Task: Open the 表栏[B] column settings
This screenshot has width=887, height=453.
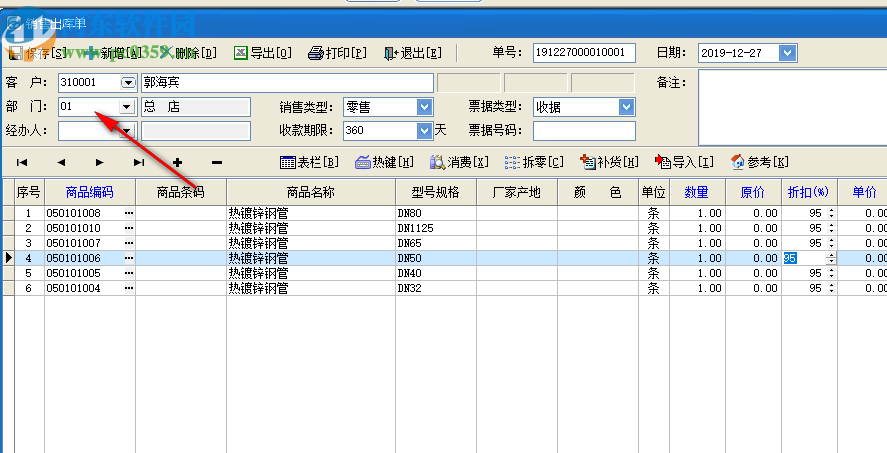Action: click(x=309, y=162)
